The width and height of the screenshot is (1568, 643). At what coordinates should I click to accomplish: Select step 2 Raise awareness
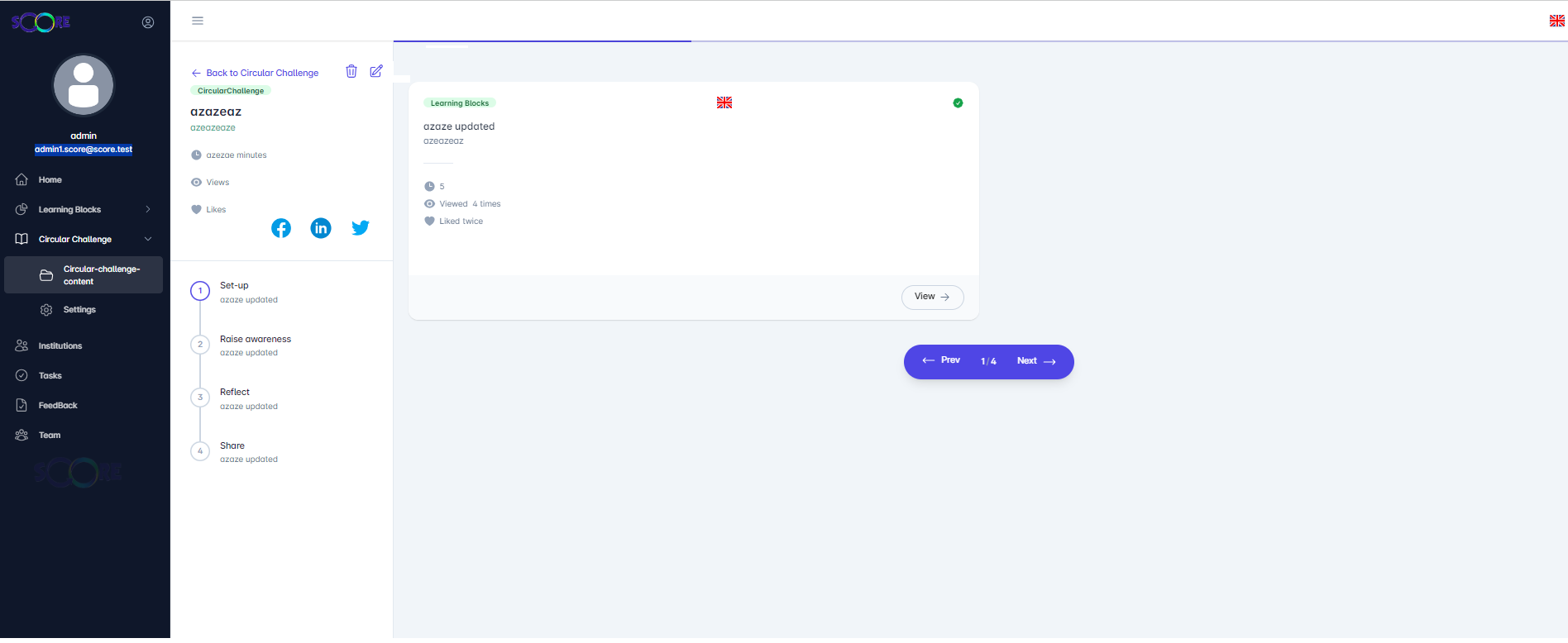pos(255,340)
